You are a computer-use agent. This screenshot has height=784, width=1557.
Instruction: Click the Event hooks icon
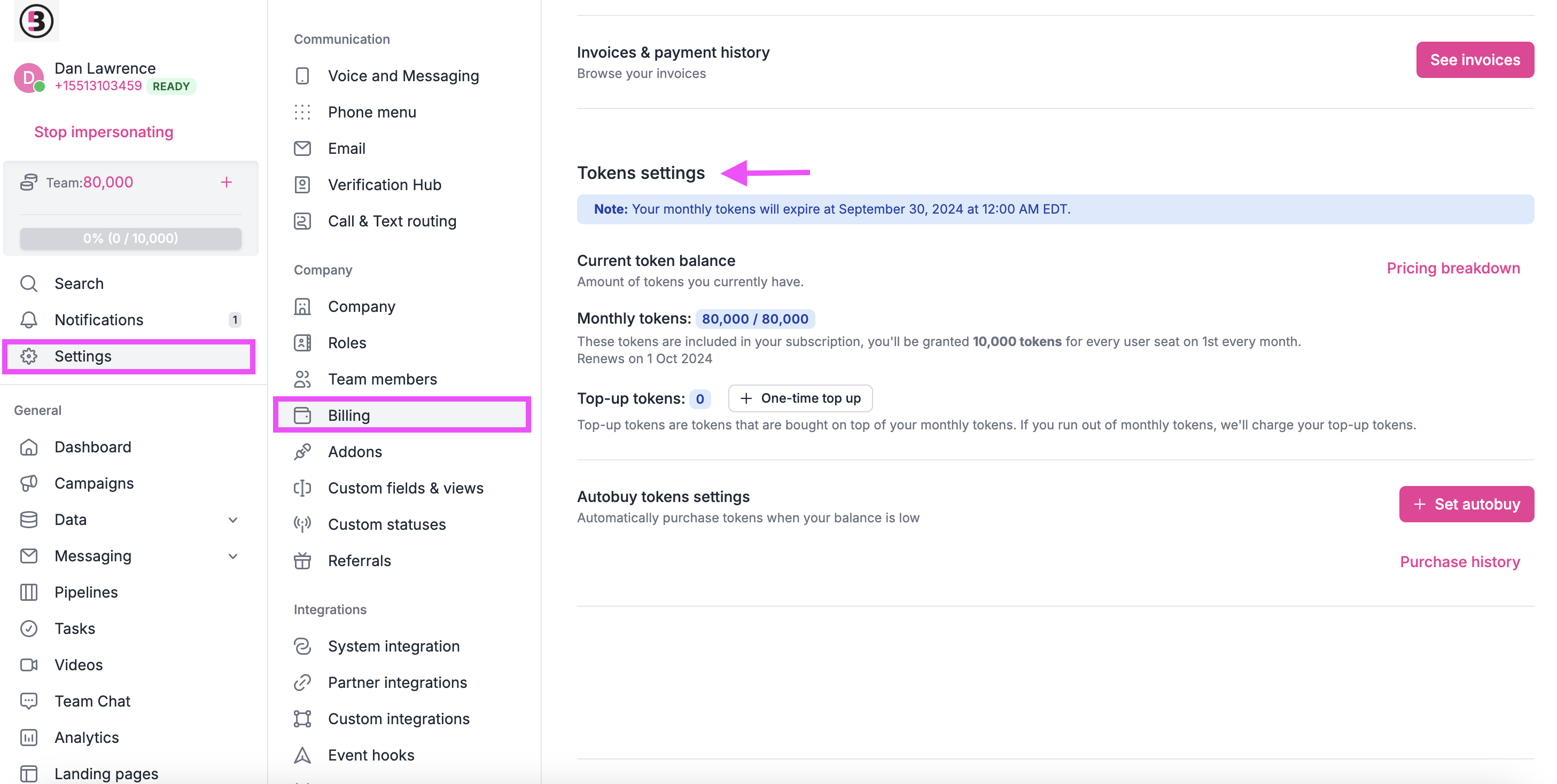coord(302,755)
